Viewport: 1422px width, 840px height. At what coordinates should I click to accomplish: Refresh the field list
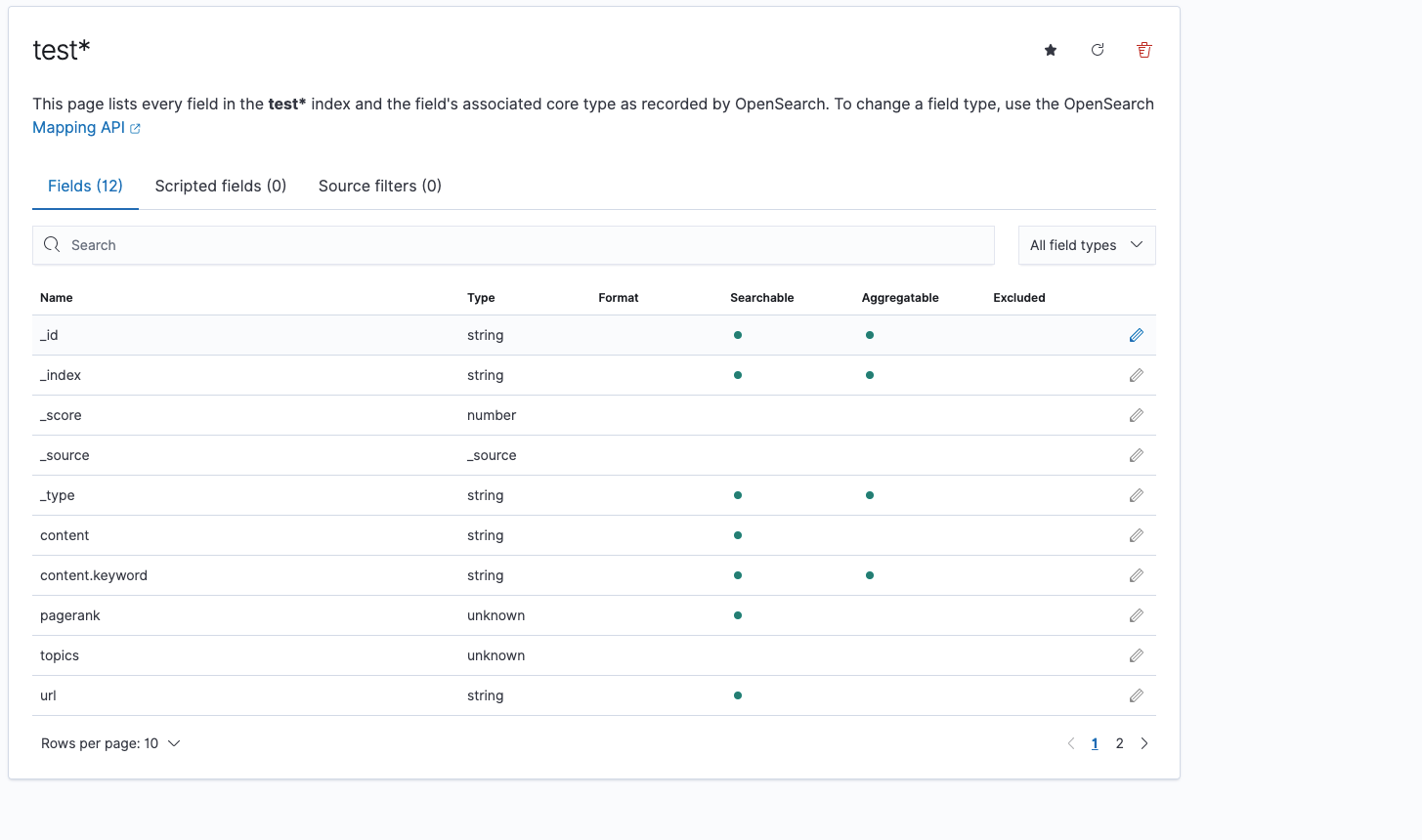pos(1097,50)
